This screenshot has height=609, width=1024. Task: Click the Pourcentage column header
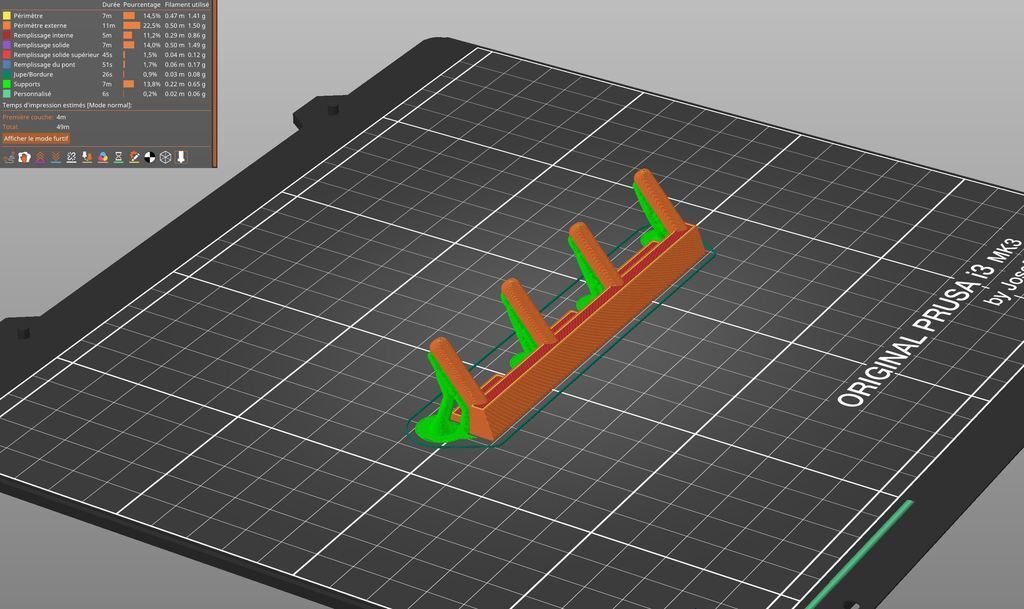point(142,5)
